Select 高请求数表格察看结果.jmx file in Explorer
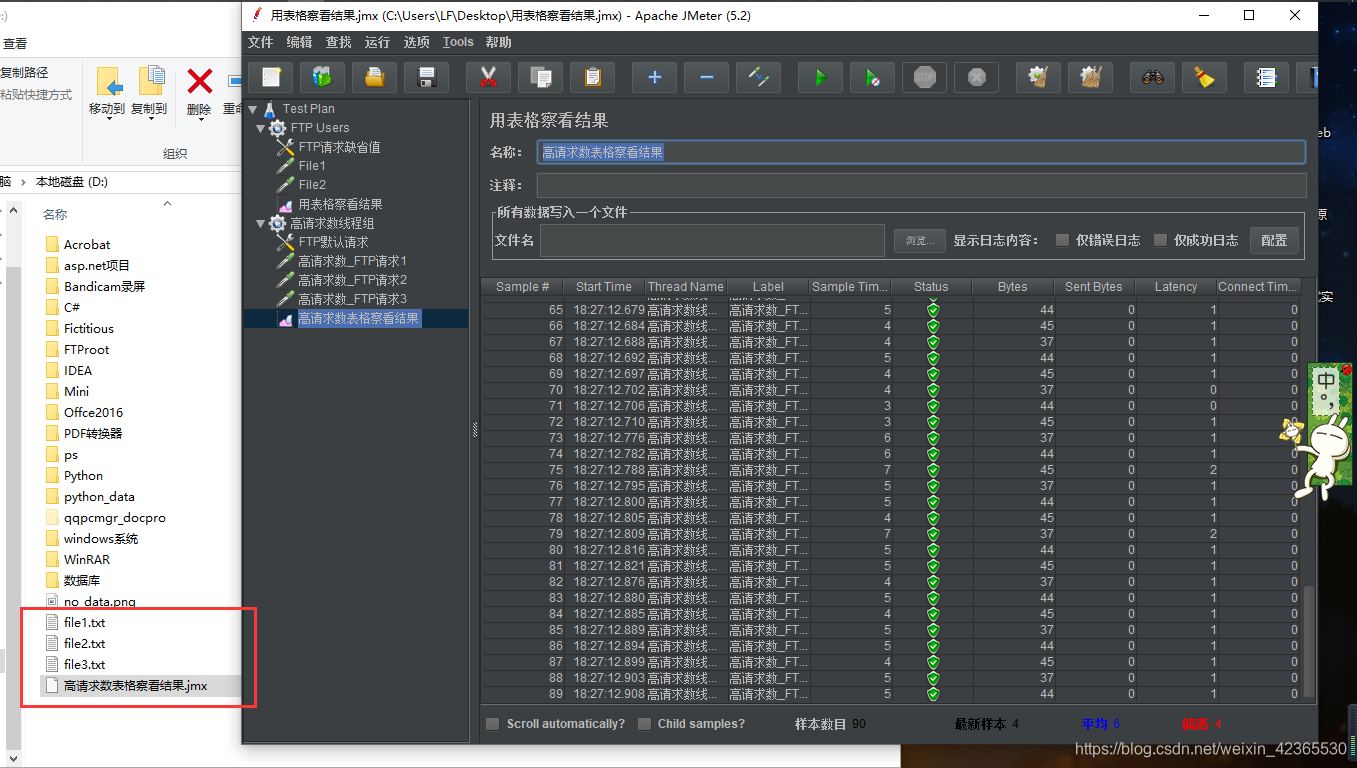Screen dimensions: 1357x768 coord(135,686)
